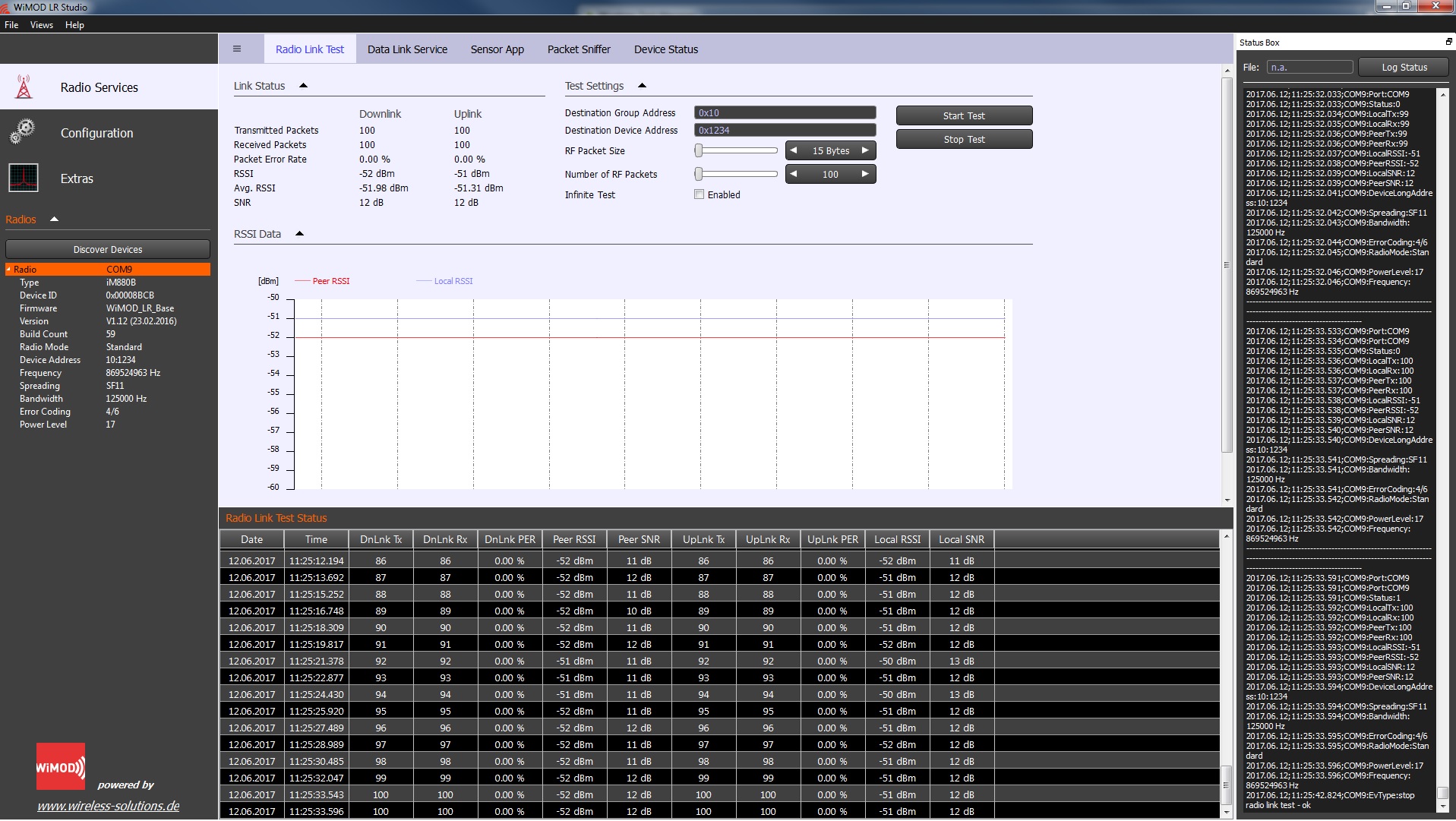
Task: Switch to the Radio Link Test tab
Action: tap(310, 49)
